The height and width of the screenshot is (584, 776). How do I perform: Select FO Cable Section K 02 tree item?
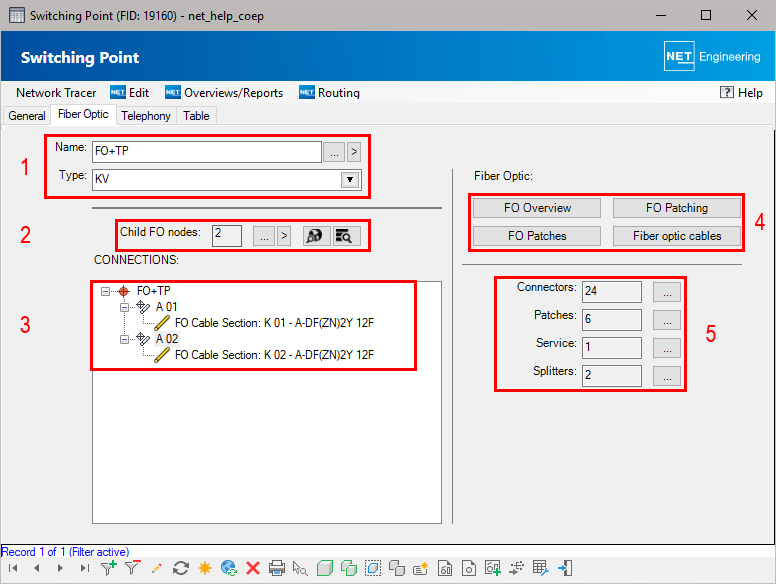(274, 355)
